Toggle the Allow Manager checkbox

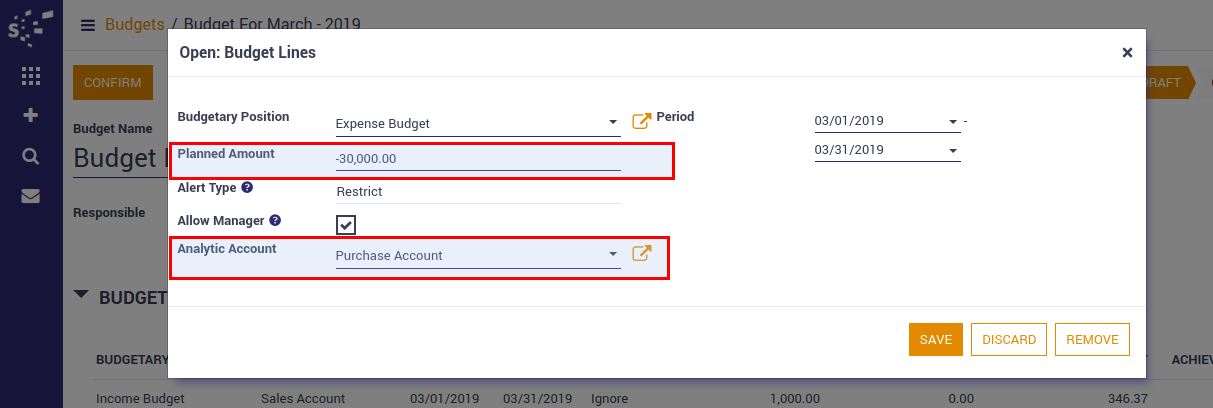346,225
